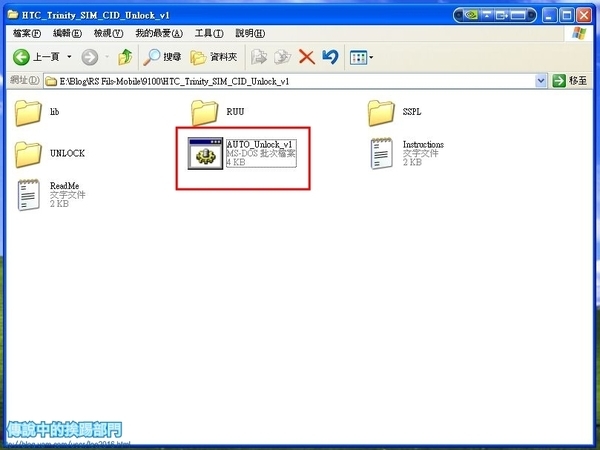
Task: Click the AUTO_Unlock_v1 file name
Action: click(x=259, y=145)
